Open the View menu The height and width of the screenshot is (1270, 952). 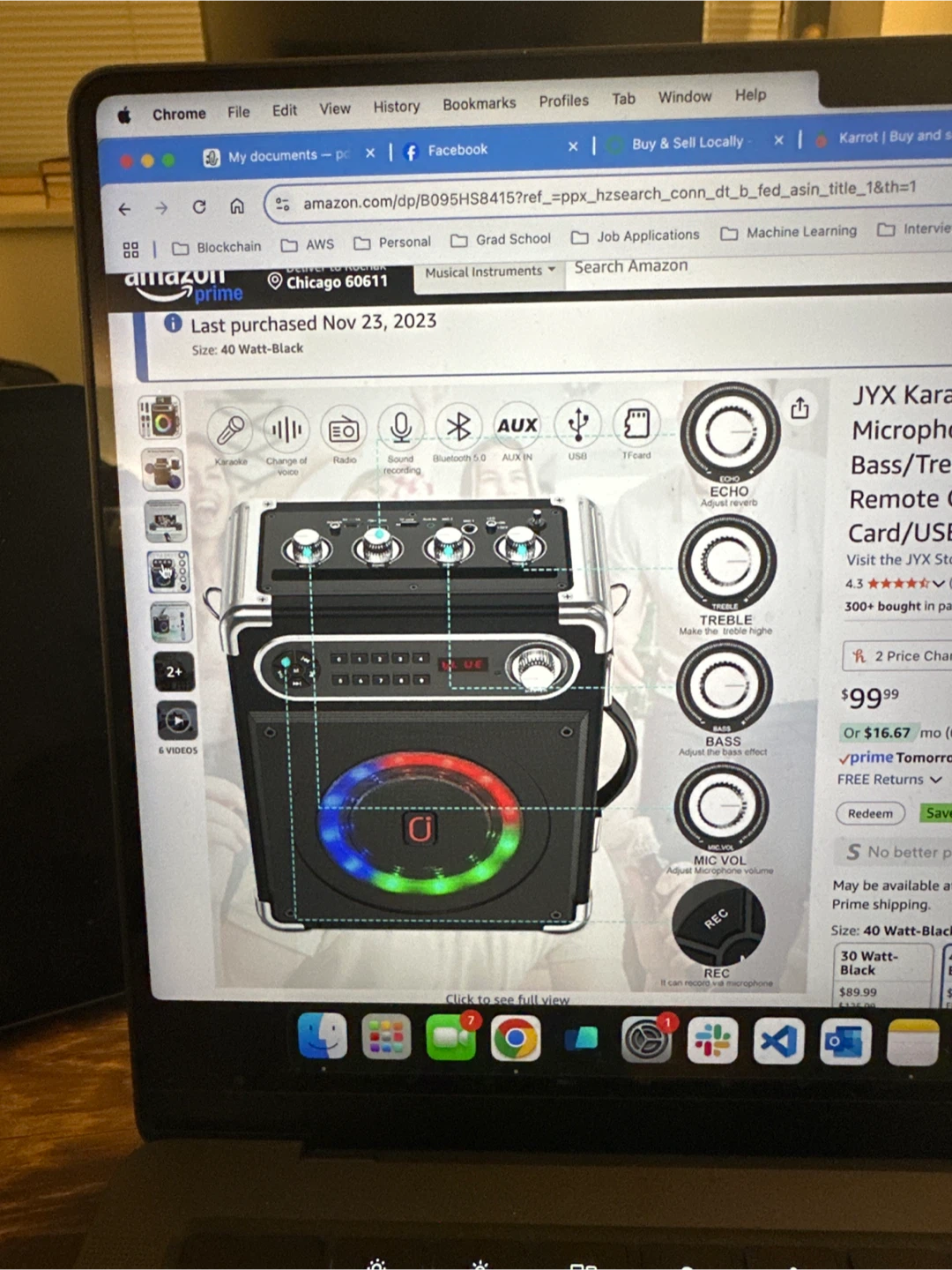tap(334, 108)
